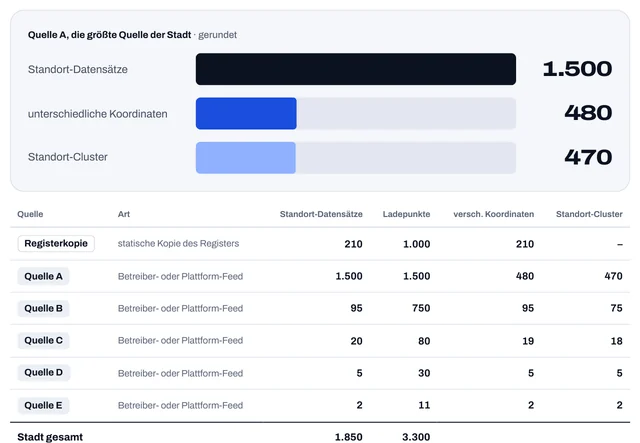Click the 'Standort-Datensätze' column header

pos(321,214)
